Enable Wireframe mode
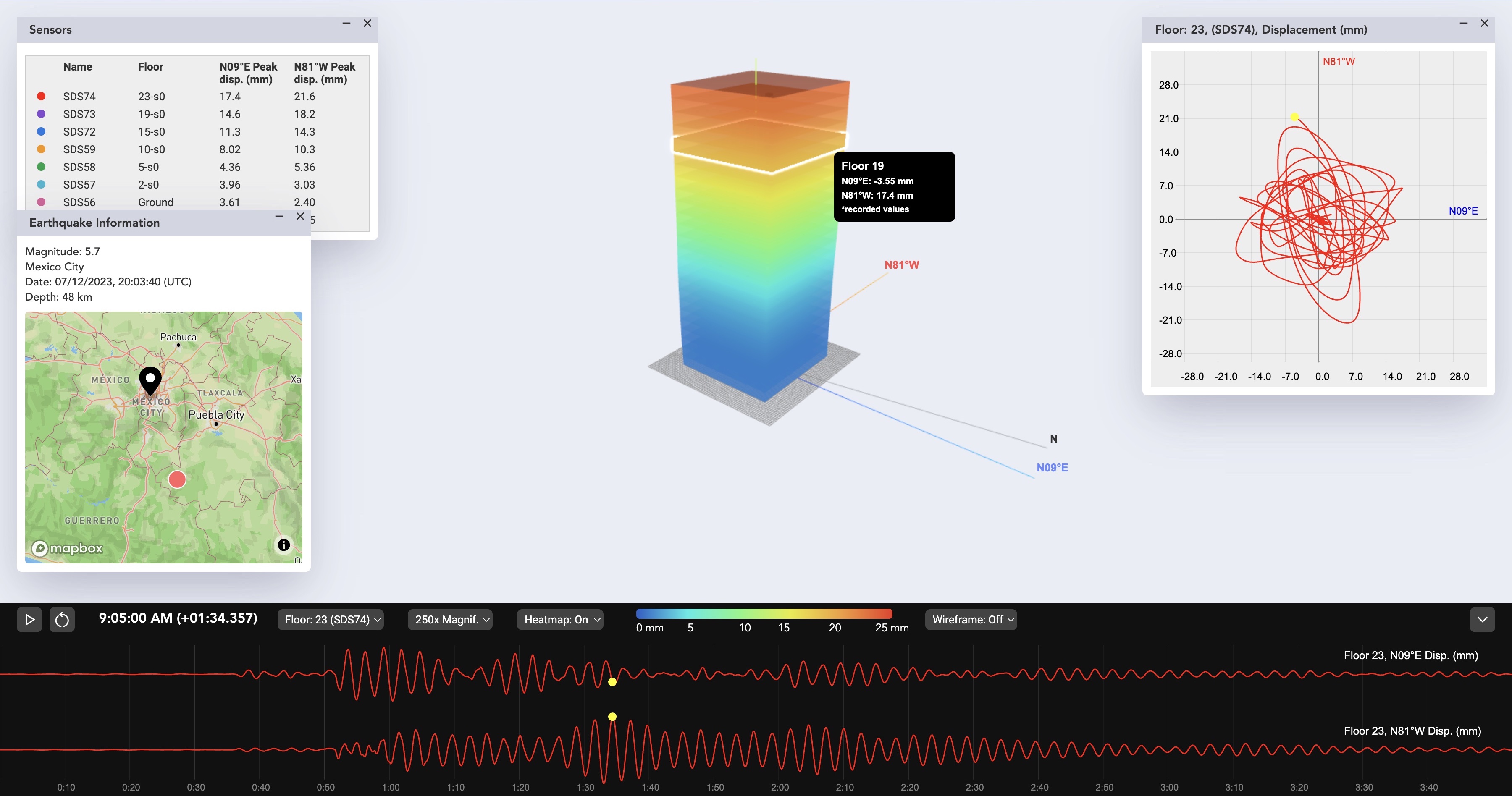This screenshot has width=1512, height=796. [970, 619]
